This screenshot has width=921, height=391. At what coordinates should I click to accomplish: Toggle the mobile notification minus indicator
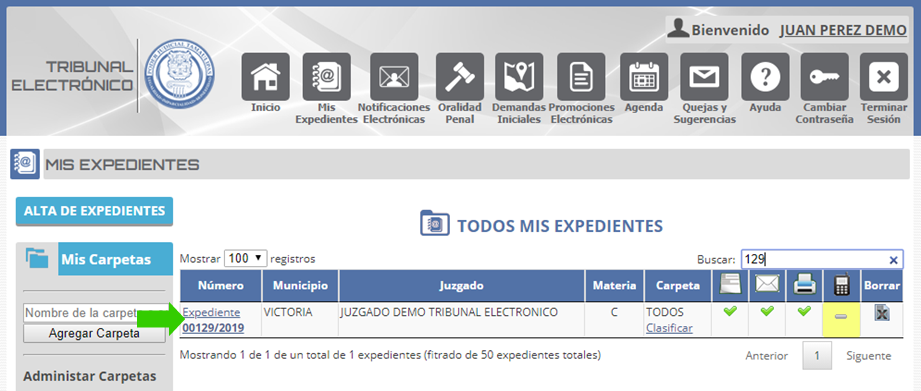point(841,316)
